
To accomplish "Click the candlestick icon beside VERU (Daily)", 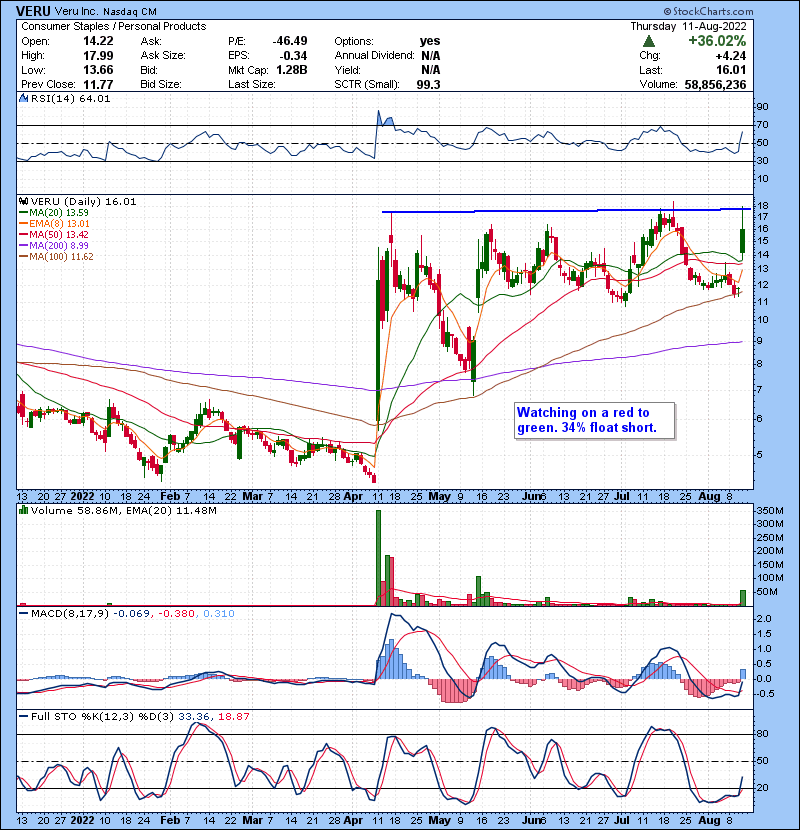I will (23, 201).
